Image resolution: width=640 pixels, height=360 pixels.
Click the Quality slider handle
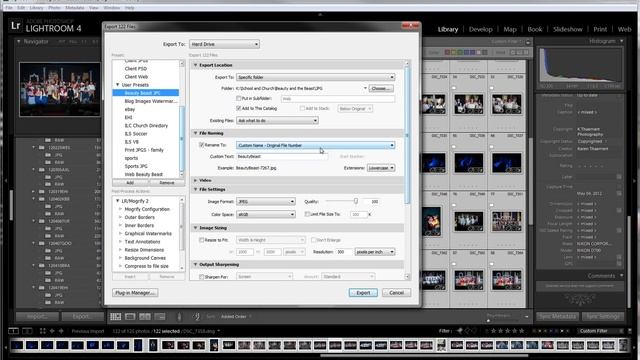[356, 201]
